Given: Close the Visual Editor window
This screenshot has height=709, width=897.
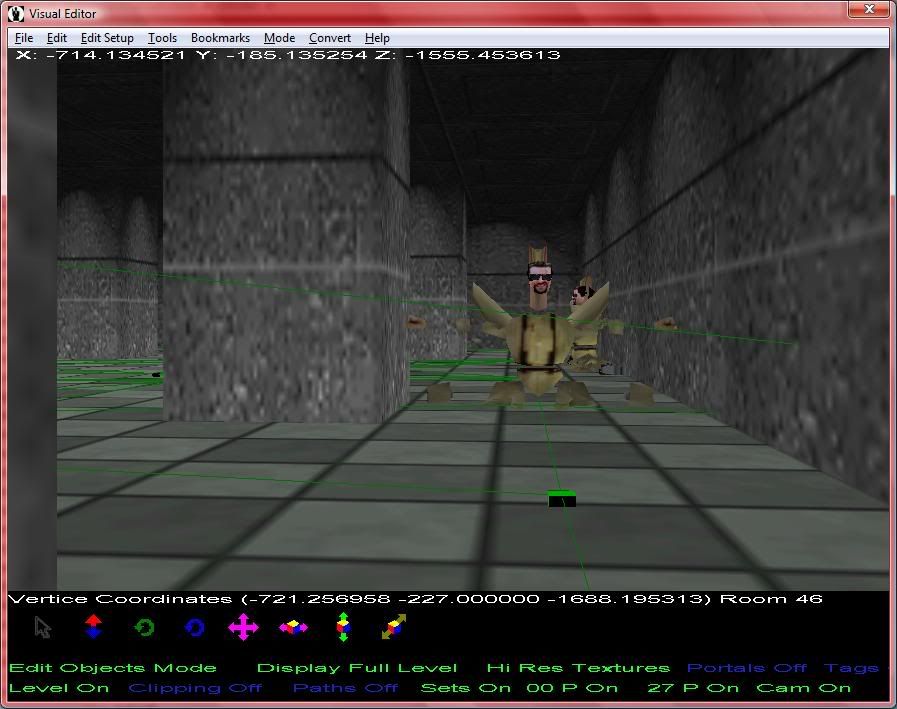Looking at the screenshot, I should click(869, 9).
